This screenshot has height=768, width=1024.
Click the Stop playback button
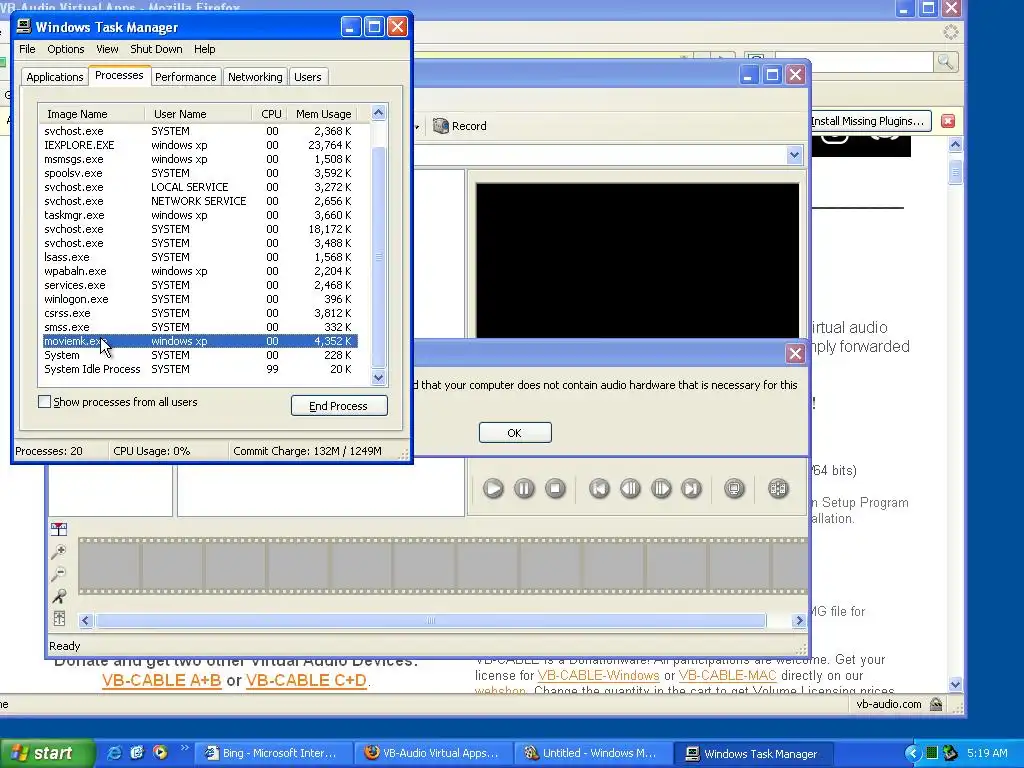[555, 488]
